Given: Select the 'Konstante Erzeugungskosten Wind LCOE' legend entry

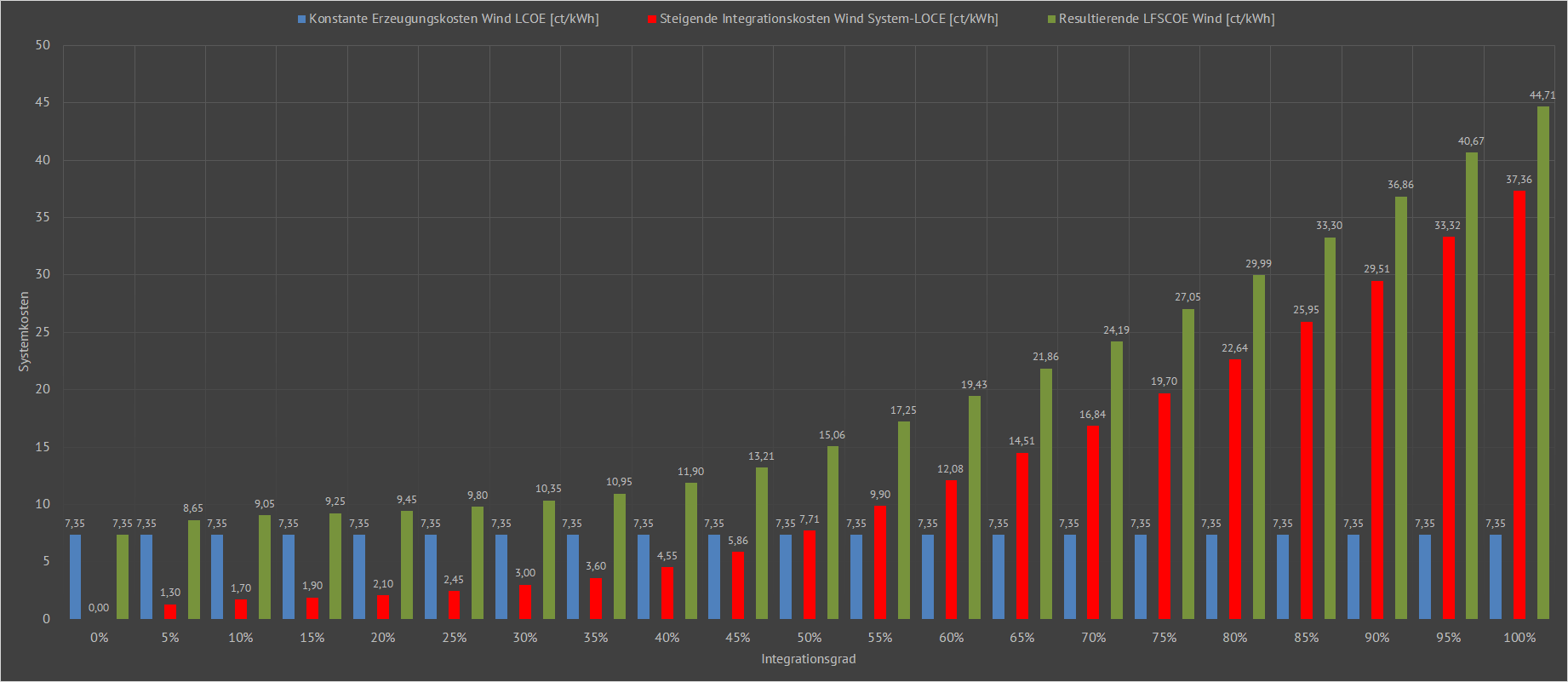Looking at the screenshot, I should 454,19.
